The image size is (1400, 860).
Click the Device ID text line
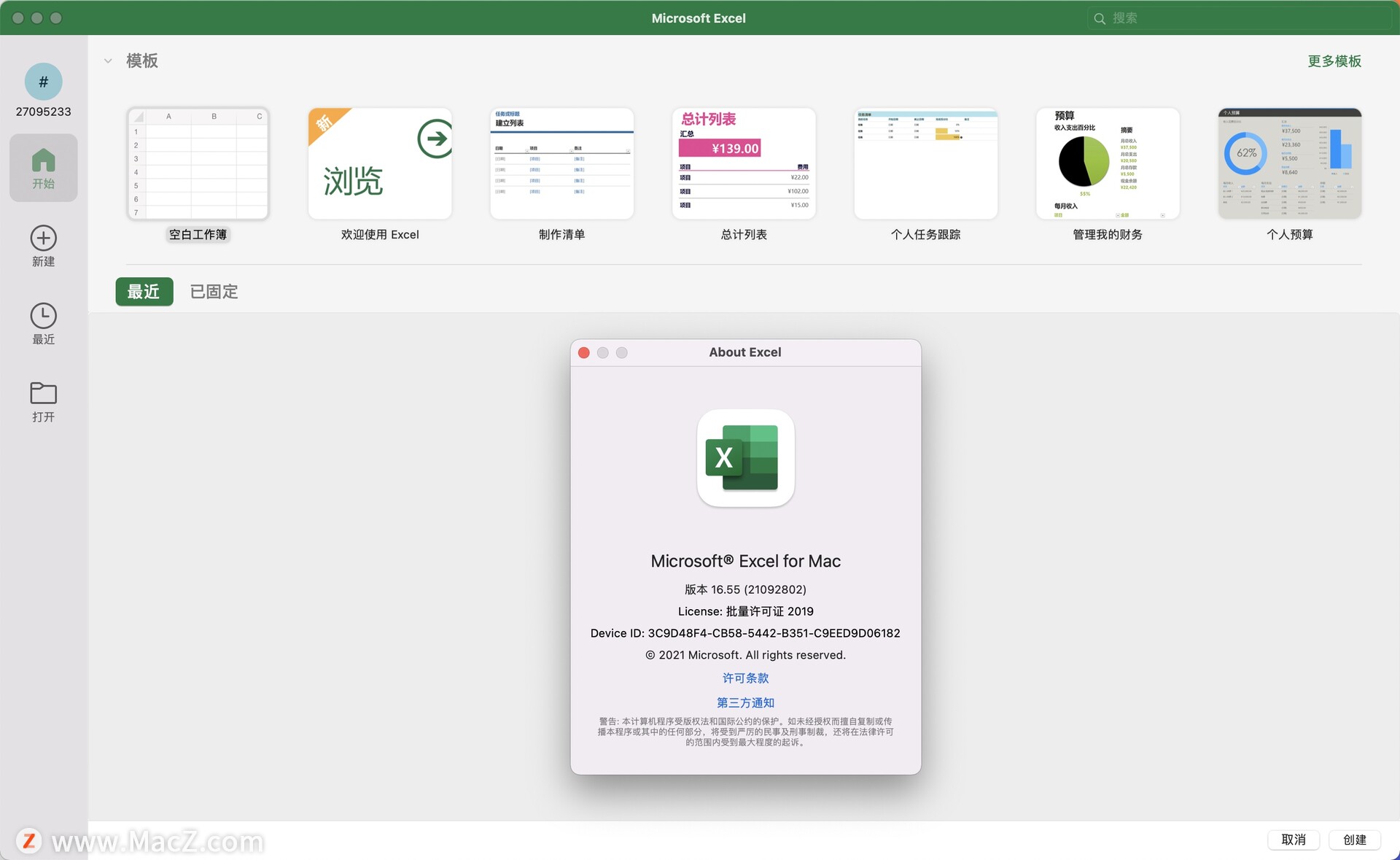tap(745, 633)
